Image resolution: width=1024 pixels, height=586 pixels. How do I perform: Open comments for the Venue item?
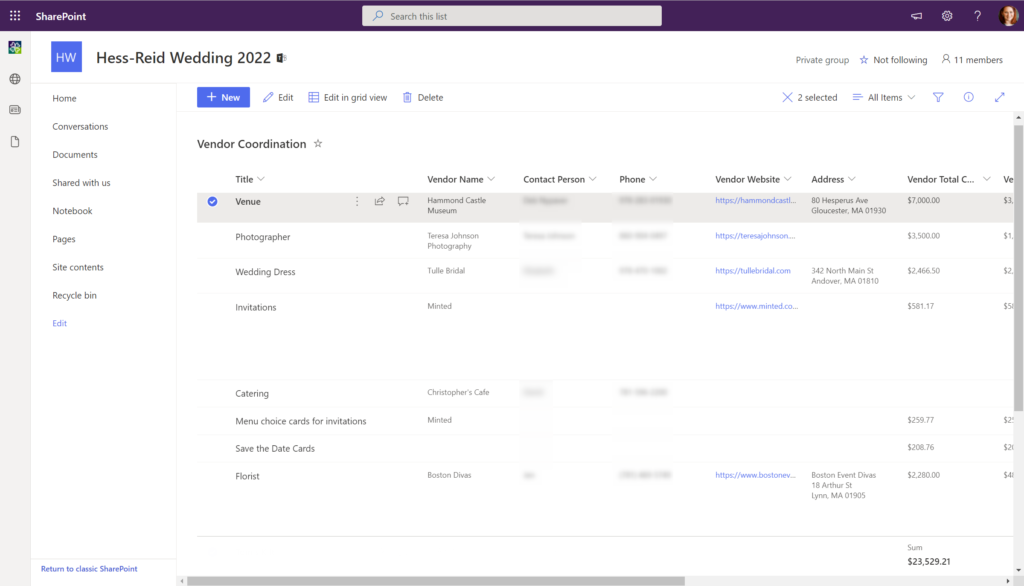pyautogui.click(x=403, y=201)
